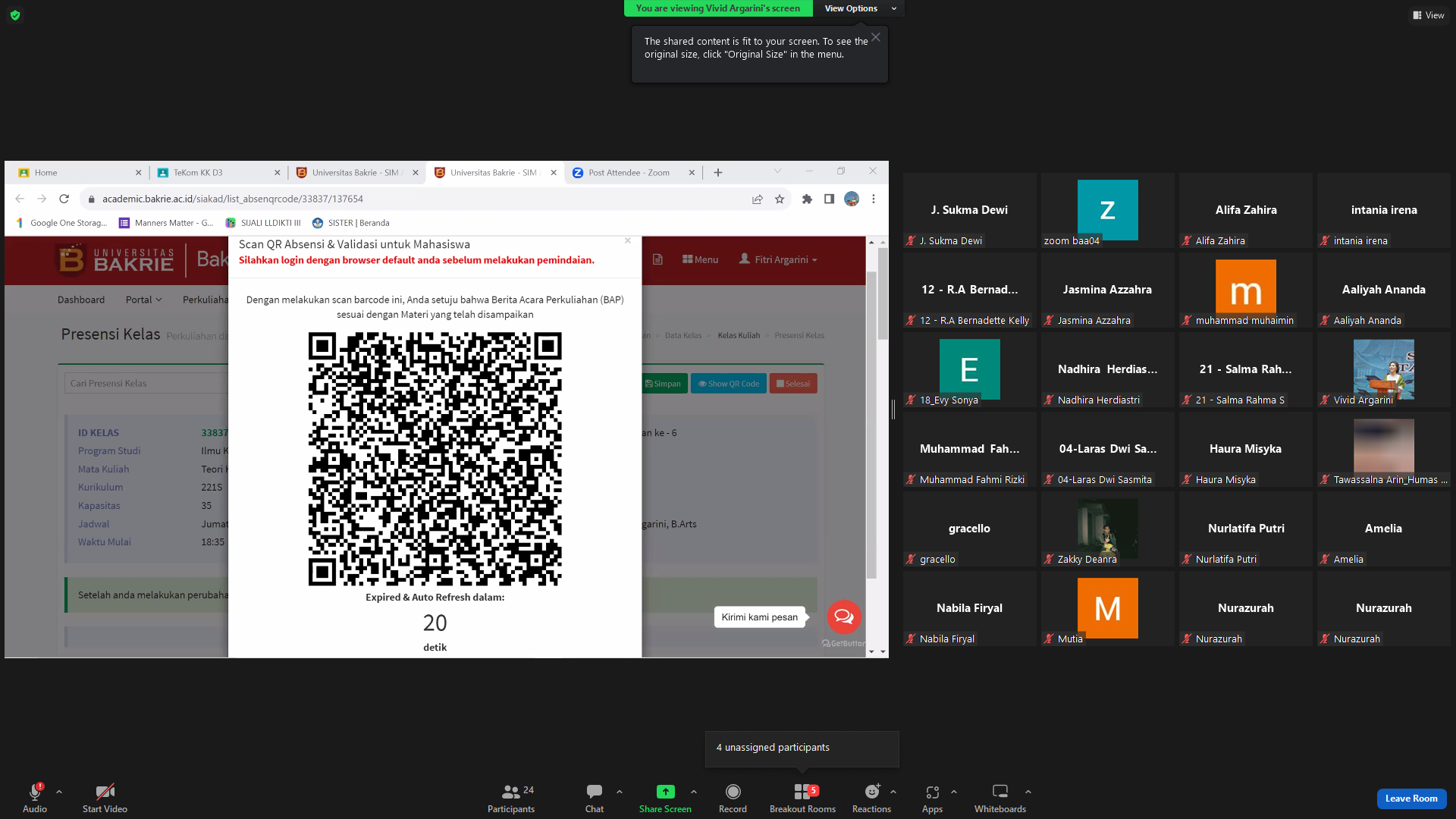Toggle the browser side panel
Screen dimensions: 1456x819
click(829, 199)
